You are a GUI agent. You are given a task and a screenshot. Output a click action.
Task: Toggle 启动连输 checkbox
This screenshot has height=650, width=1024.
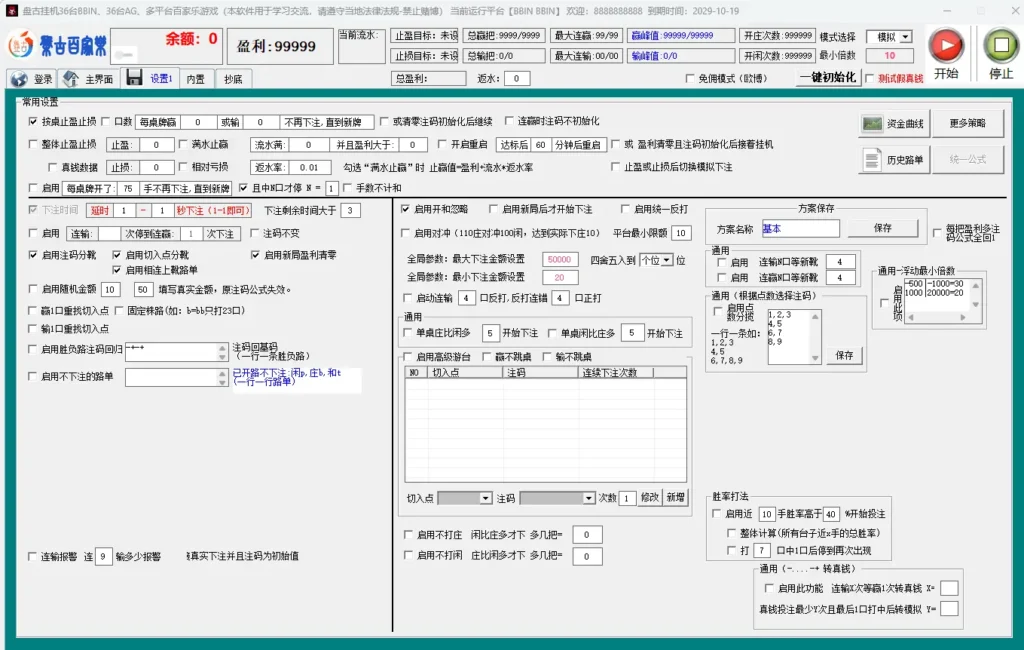pyautogui.click(x=408, y=298)
